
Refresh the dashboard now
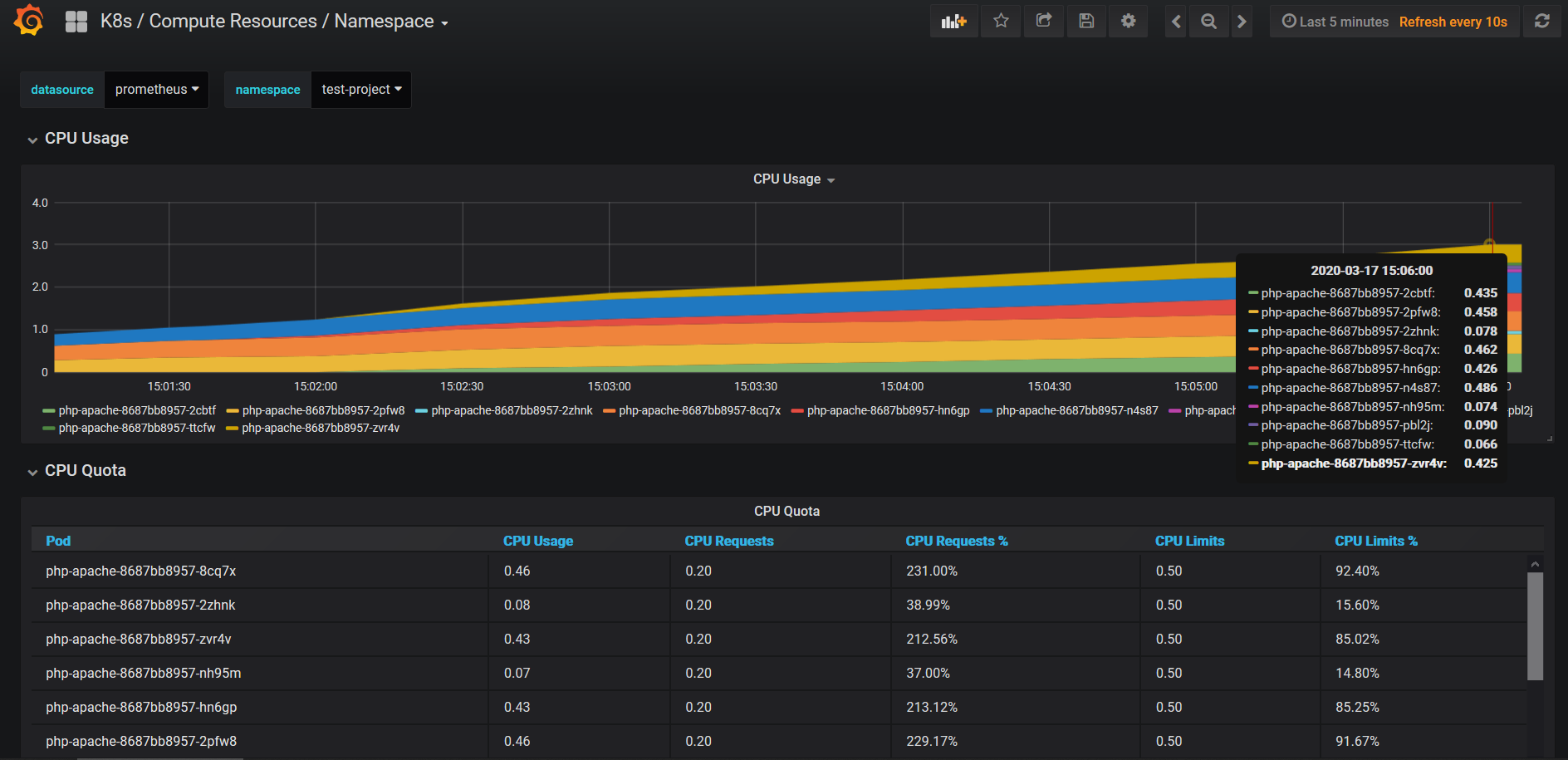coord(1542,22)
